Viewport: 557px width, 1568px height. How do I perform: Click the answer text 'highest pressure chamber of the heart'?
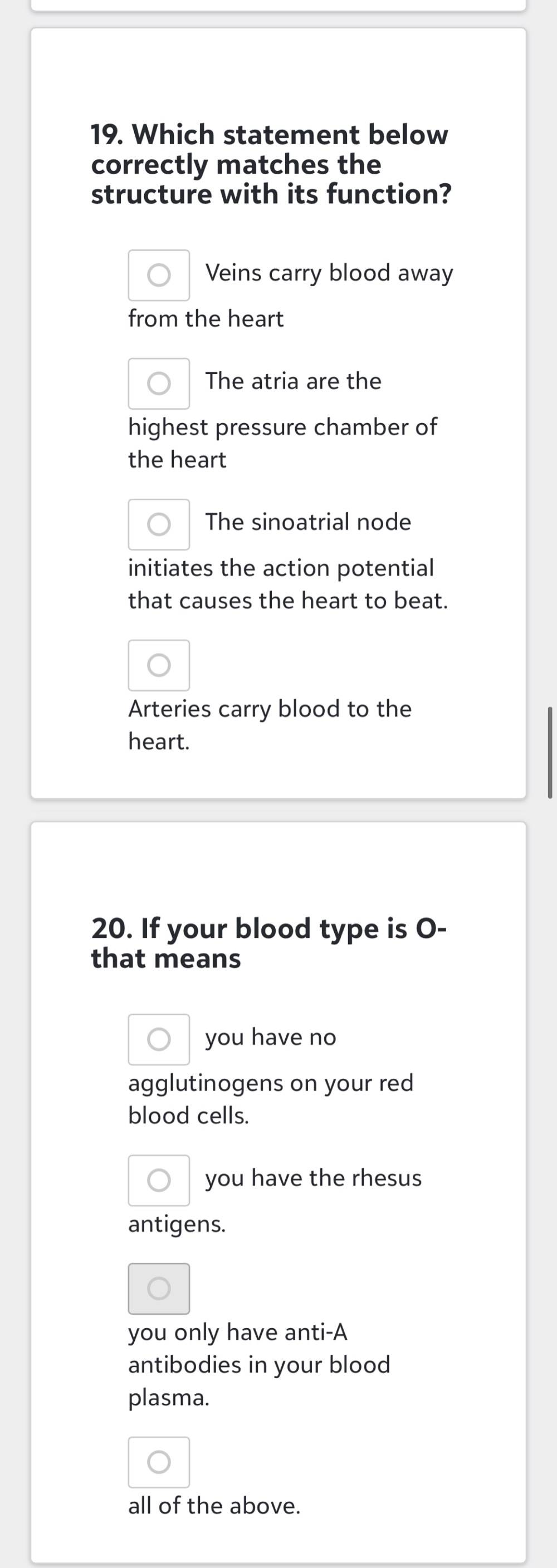[x=282, y=443]
